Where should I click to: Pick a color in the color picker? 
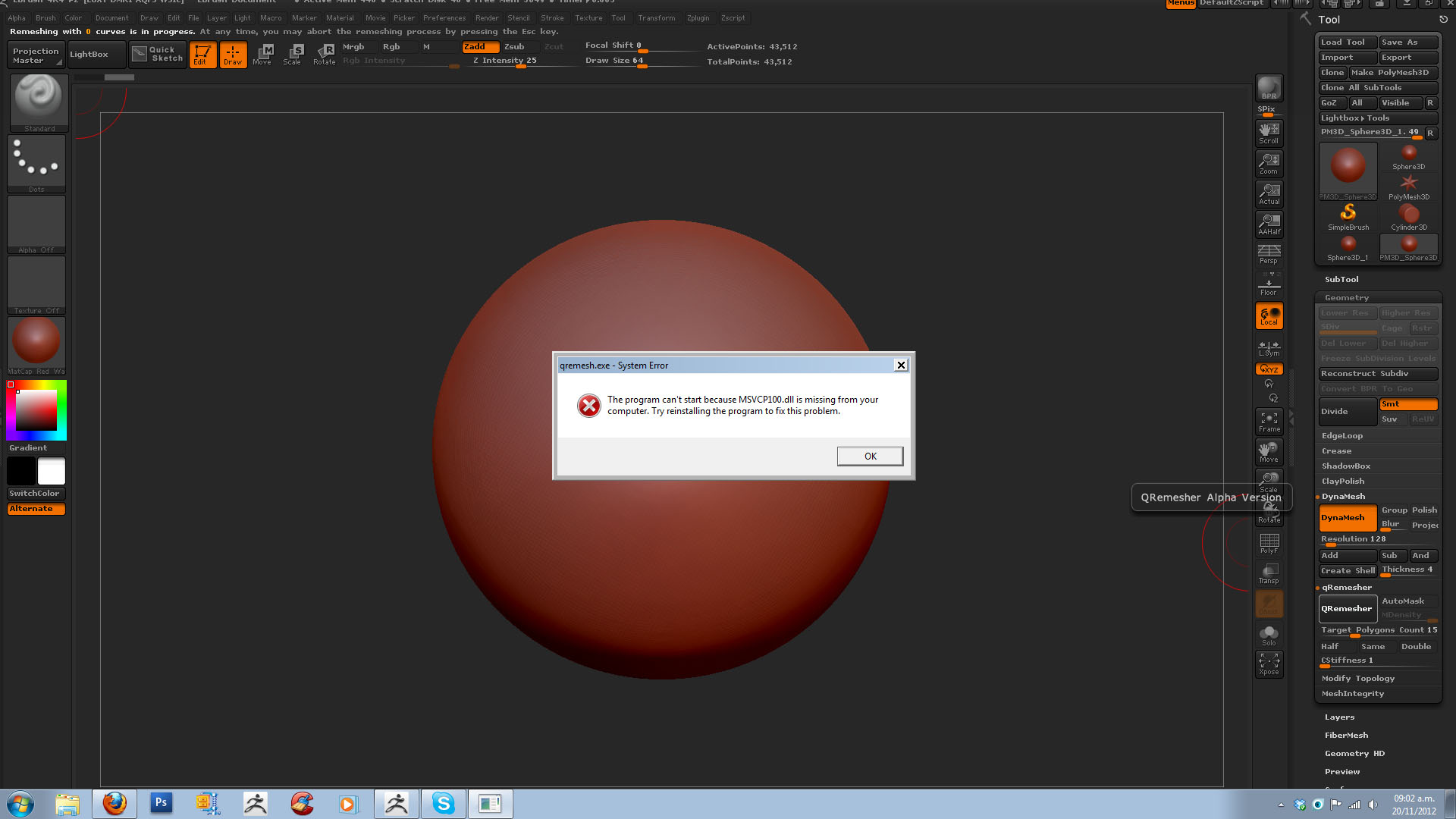pos(36,410)
